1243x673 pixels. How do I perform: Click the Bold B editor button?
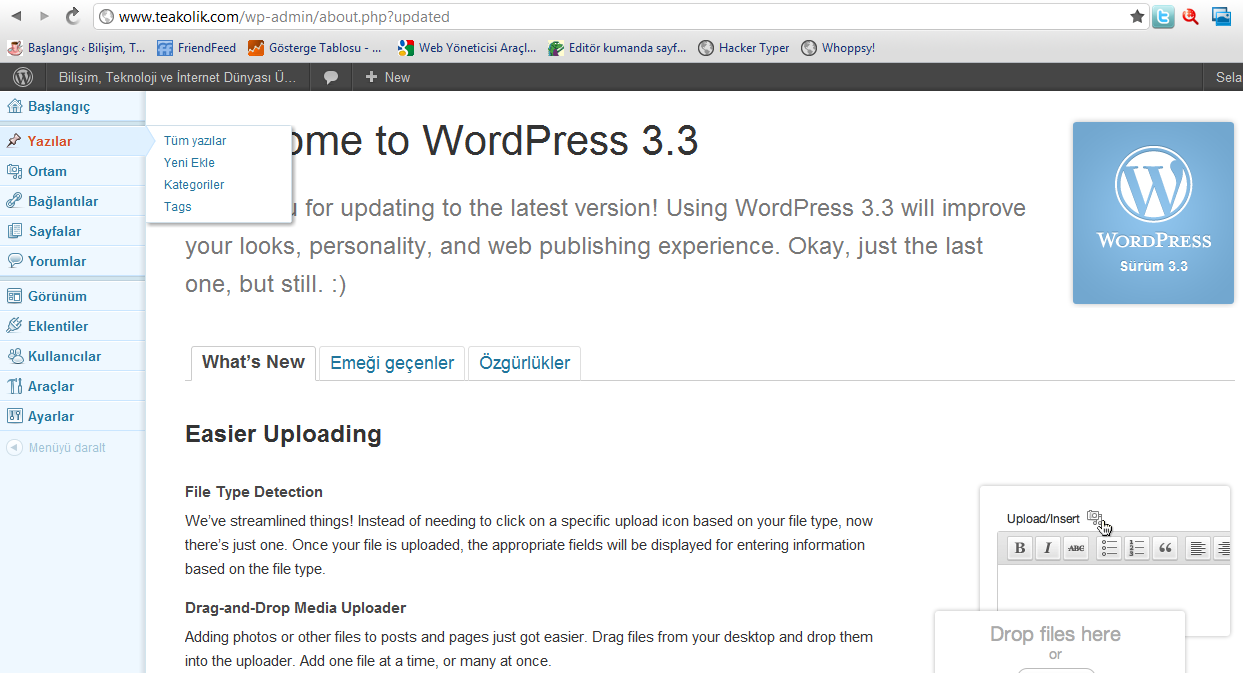pos(1019,548)
